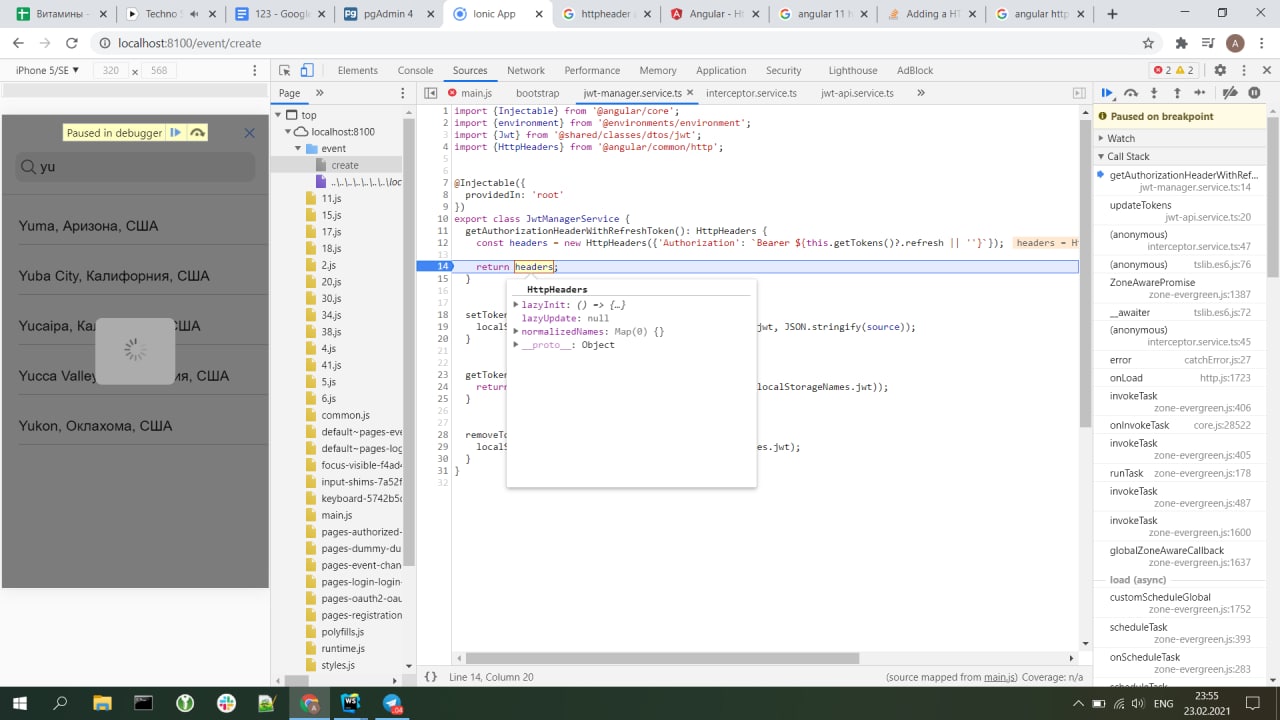Viewport: 1280px width, 720px height.
Task: Toggle the device toolbar icon
Action: coord(307,70)
